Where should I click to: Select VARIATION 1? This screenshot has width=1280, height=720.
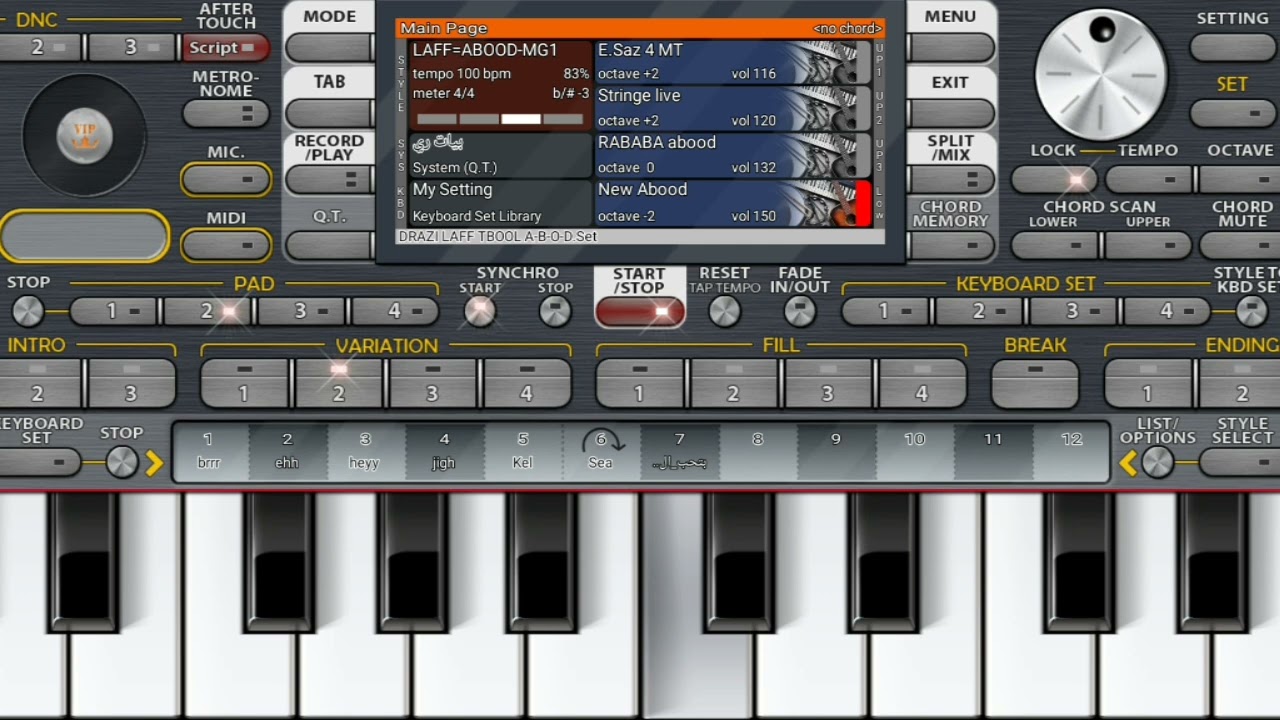[244, 383]
